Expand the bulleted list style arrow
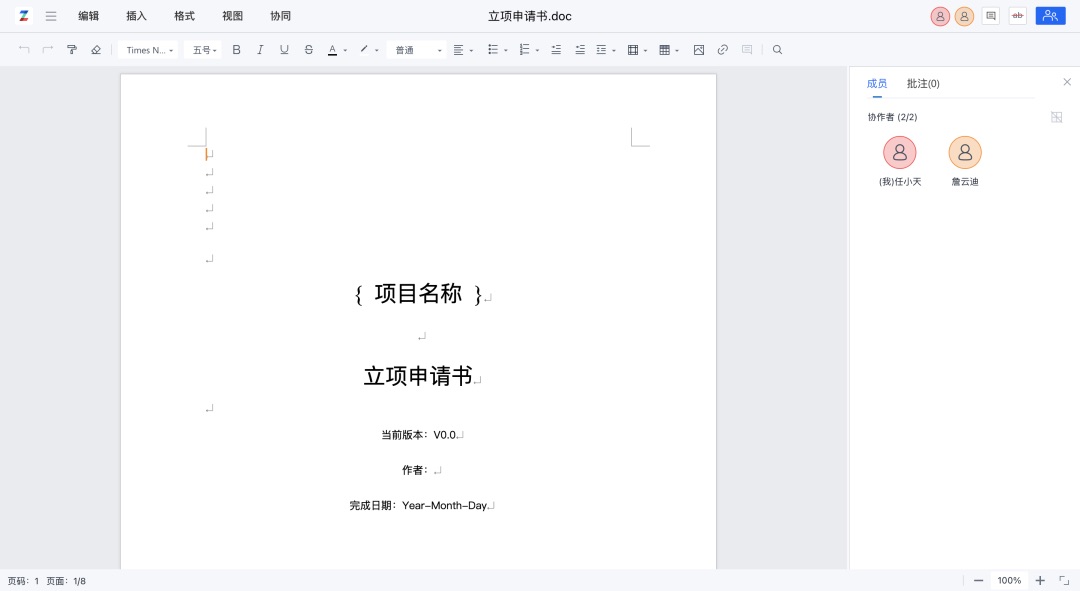 [x=506, y=50]
